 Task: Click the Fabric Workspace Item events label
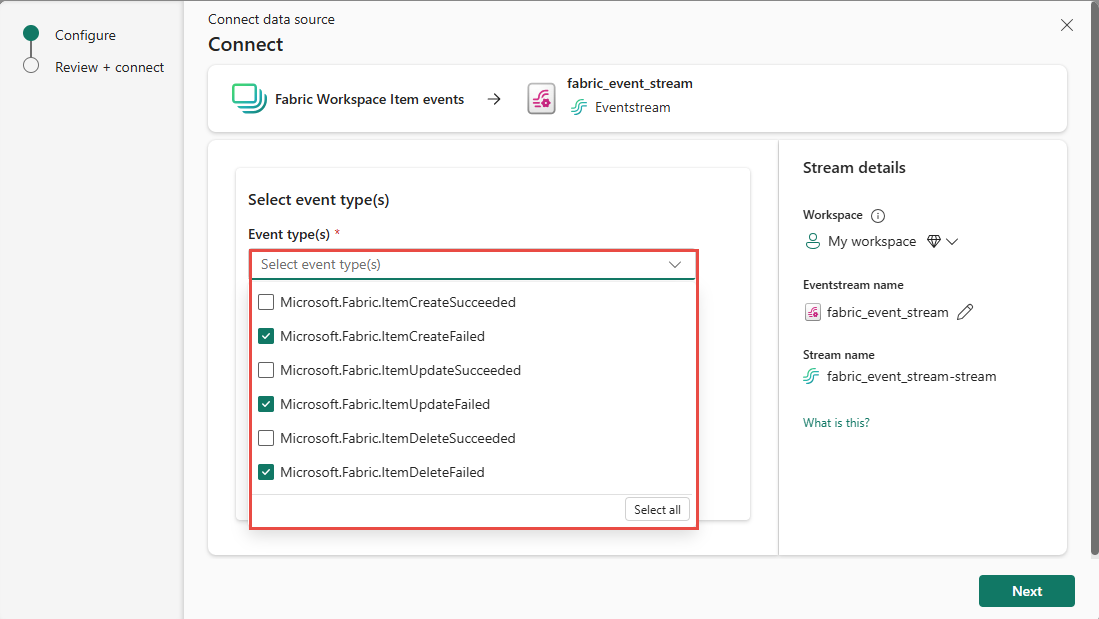(369, 100)
